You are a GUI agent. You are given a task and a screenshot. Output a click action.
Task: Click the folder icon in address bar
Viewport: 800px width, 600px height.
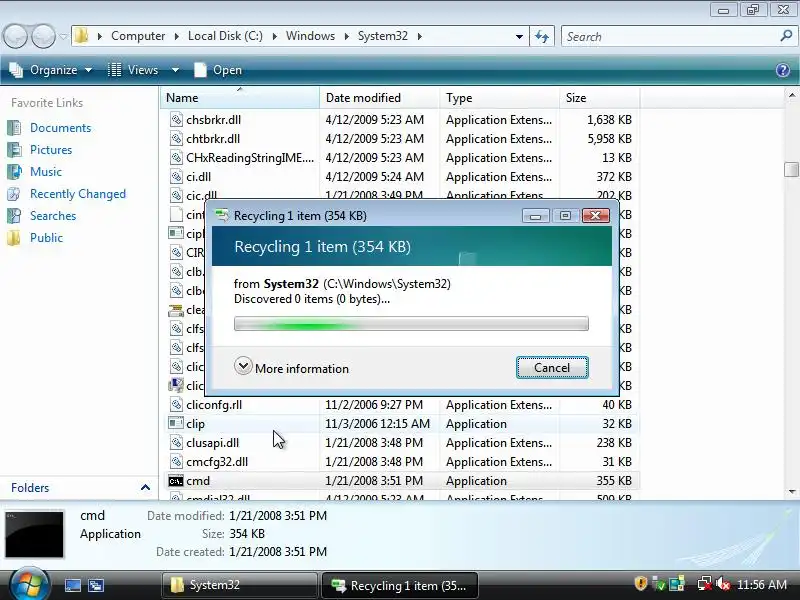tap(82, 36)
